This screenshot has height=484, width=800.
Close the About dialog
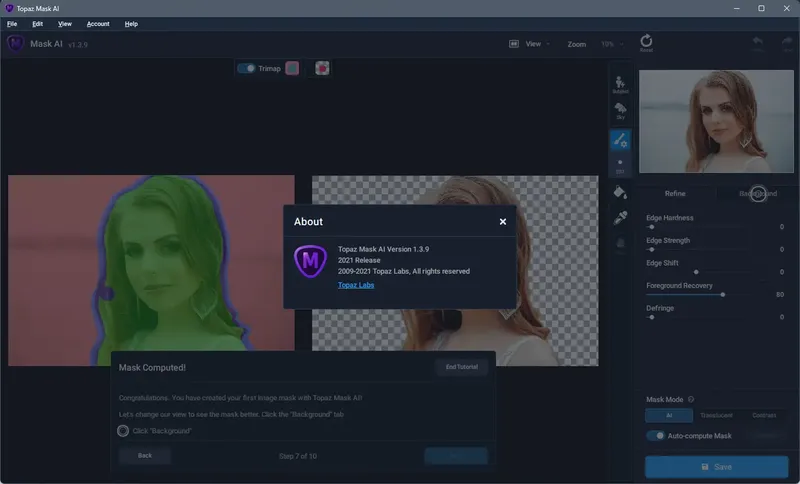[x=503, y=221]
